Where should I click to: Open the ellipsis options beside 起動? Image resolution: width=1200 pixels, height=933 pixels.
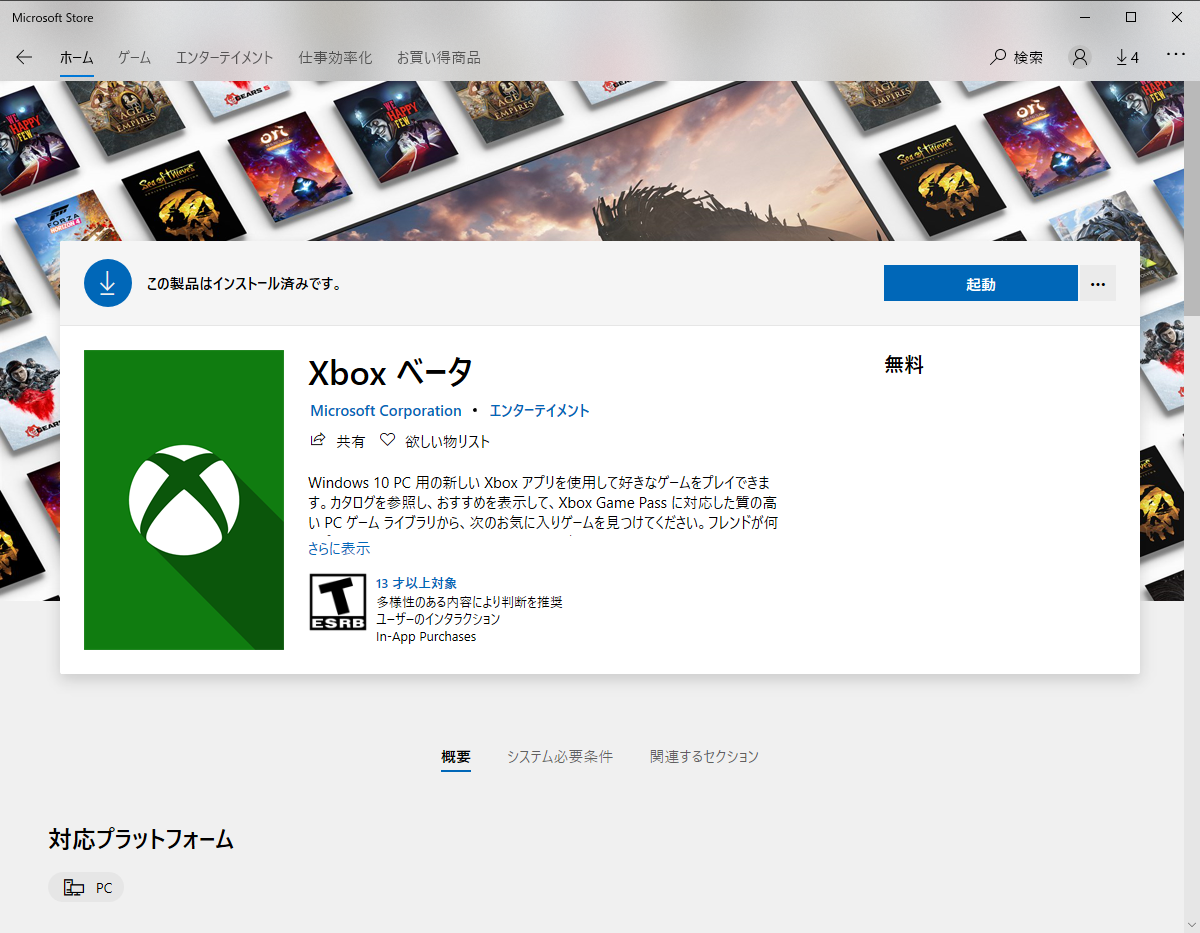pyautogui.click(x=1098, y=283)
